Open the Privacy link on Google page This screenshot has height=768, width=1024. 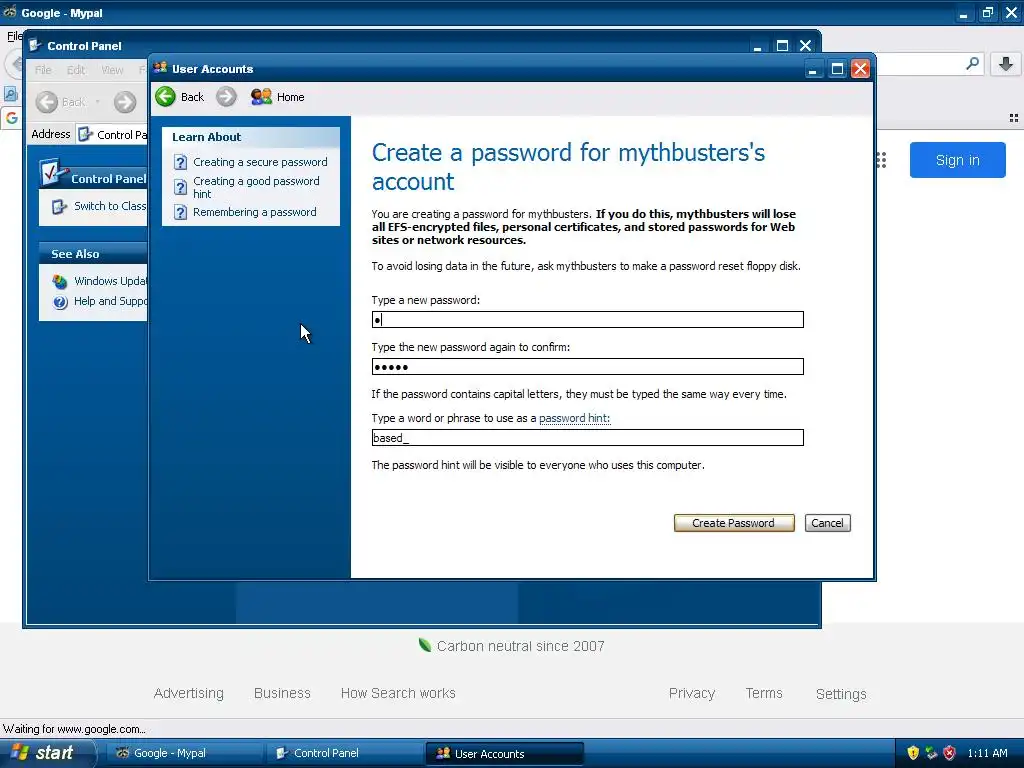point(692,694)
